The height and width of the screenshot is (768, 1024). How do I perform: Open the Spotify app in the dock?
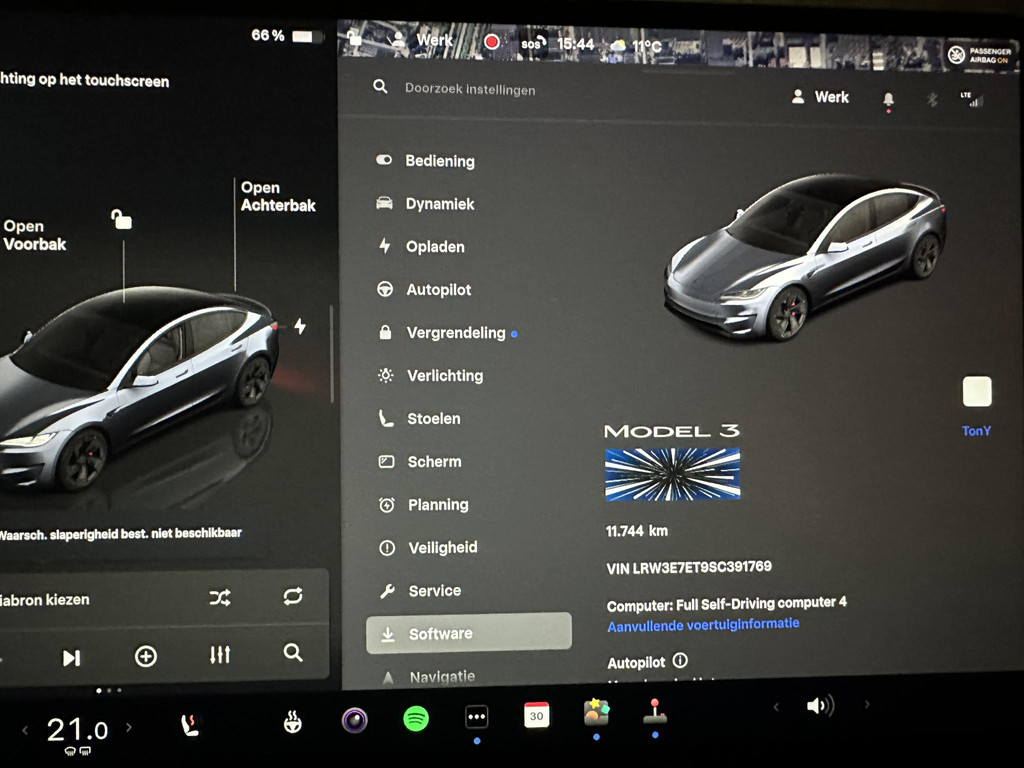pyautogui.click(x=416, y=718)
